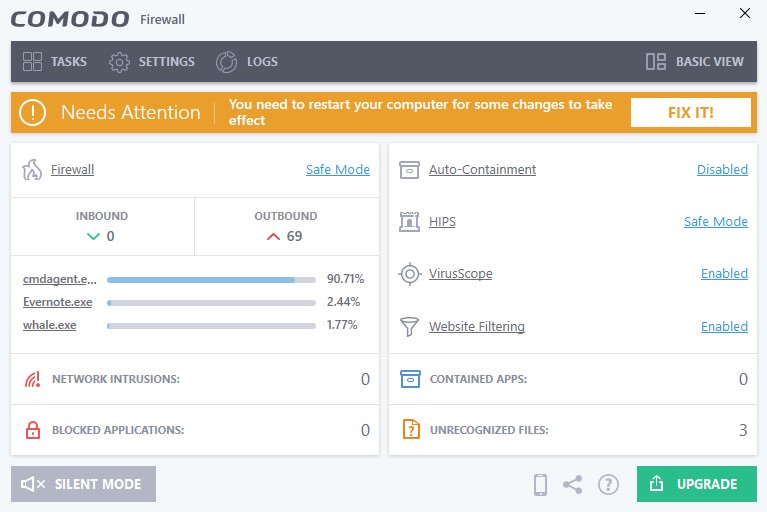The height and width of the screenshot is (512, 767).
Task: Click the restart computer warning message
Action: point(421,112)
